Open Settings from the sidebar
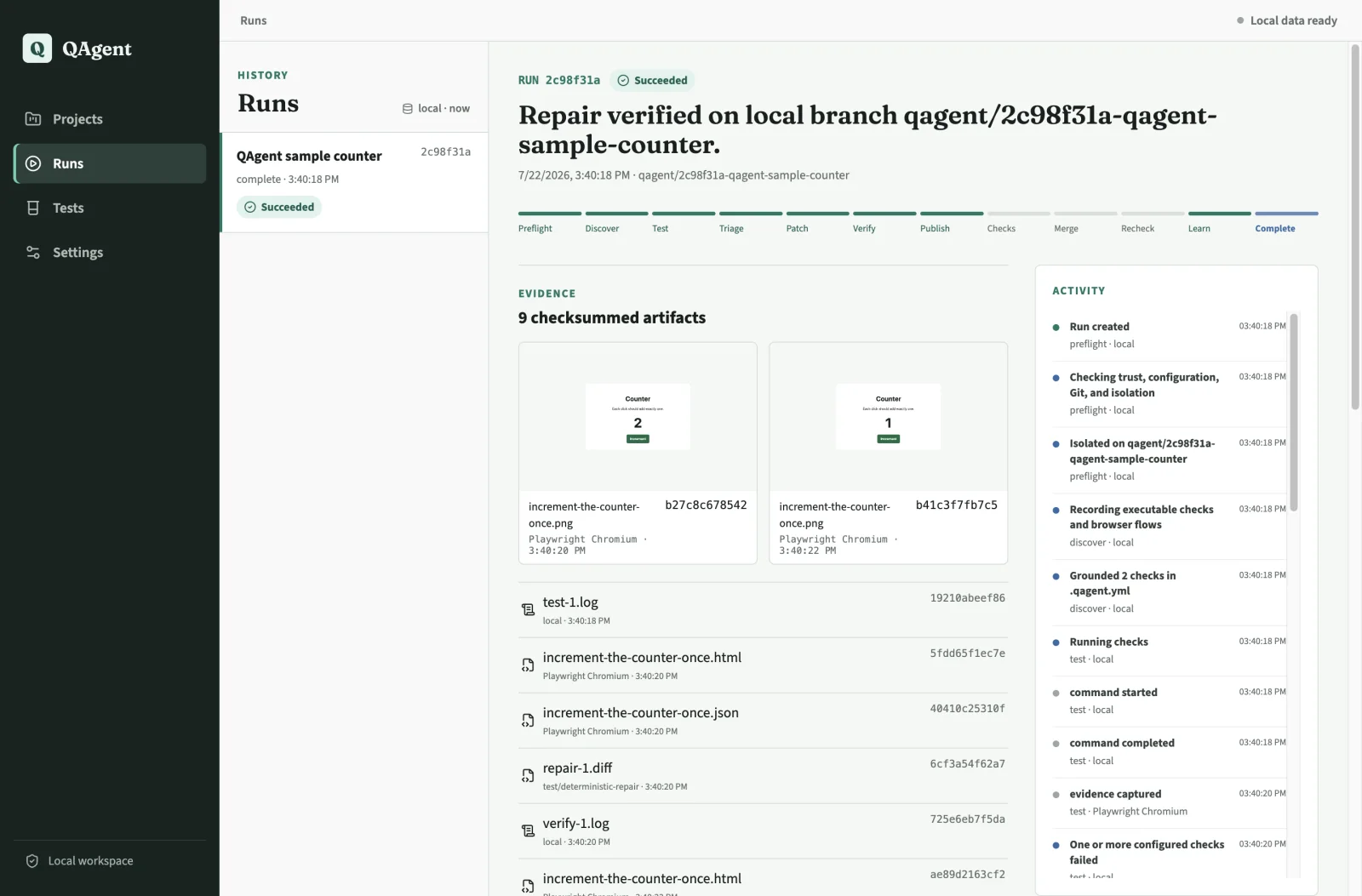The height and width of the screenshot is (896, 1362). (110, 252)
